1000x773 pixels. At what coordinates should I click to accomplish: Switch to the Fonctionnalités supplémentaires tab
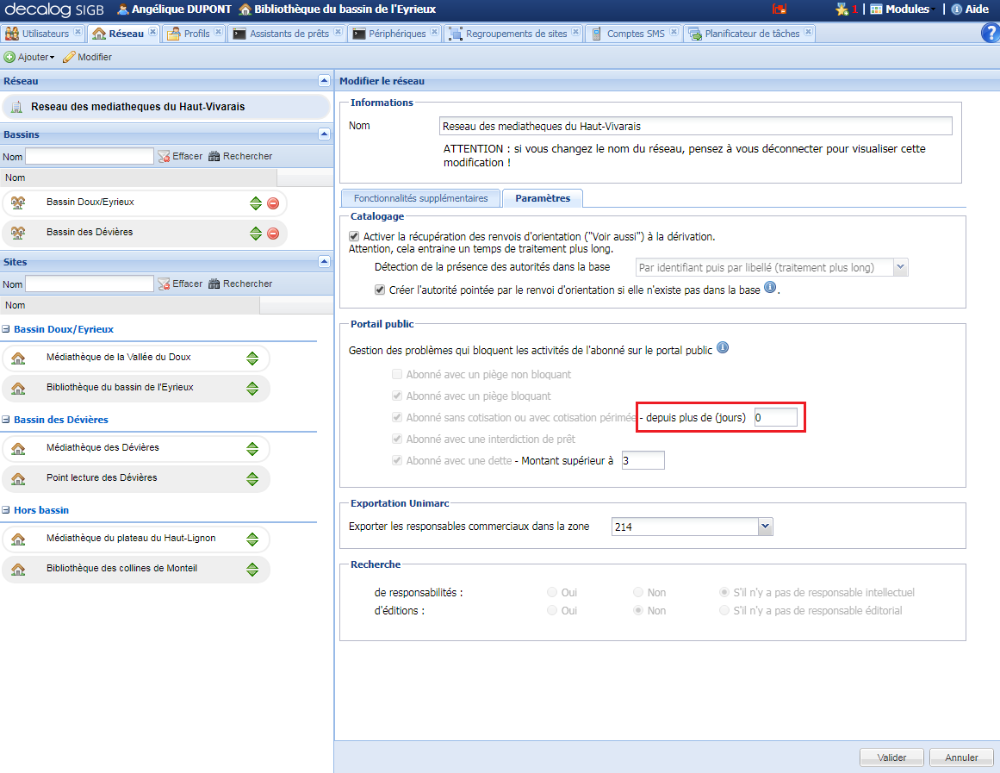tap(420, 197)
